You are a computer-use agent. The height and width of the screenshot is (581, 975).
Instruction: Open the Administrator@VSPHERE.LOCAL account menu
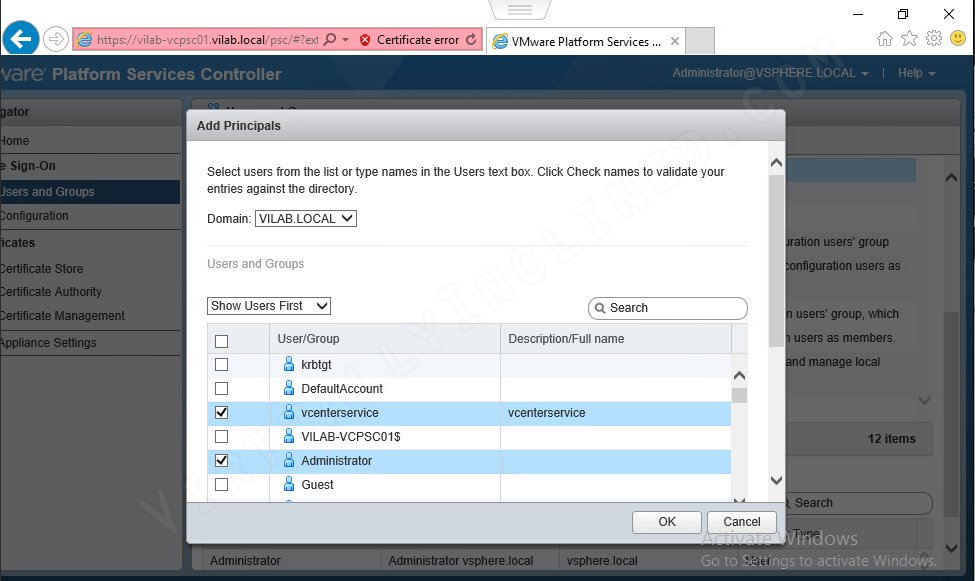tap(770, 73)
